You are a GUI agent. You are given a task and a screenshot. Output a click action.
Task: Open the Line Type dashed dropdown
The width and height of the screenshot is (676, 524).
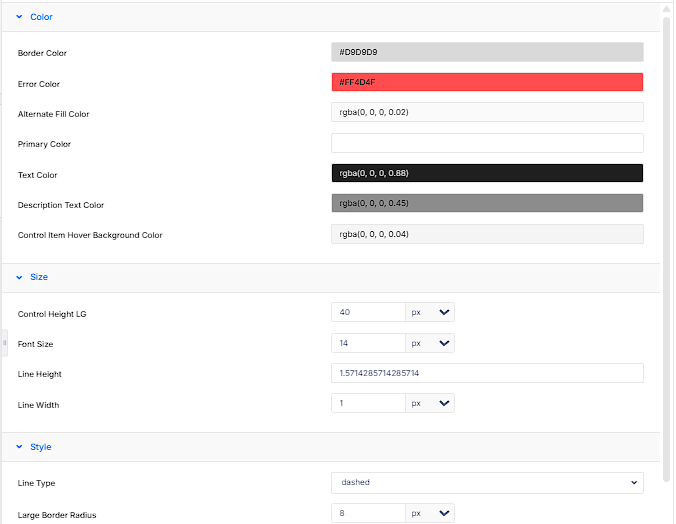coord(487,483)
